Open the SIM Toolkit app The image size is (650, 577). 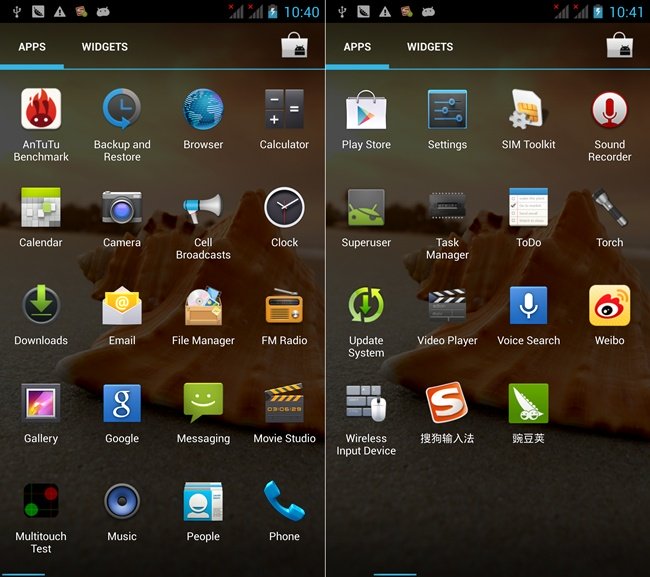tap(528, 110)
